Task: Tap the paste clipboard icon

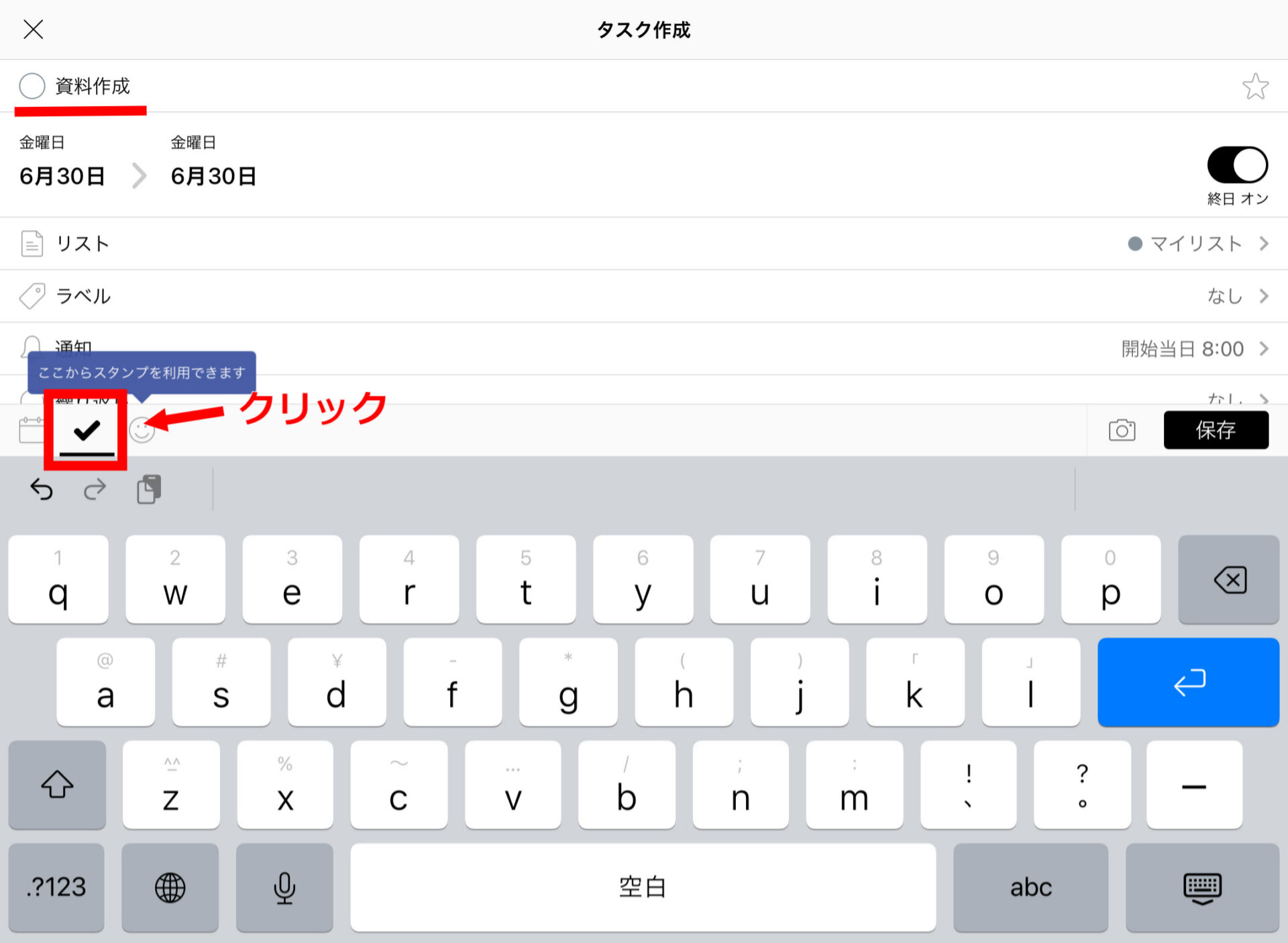Action: point(148,489)
